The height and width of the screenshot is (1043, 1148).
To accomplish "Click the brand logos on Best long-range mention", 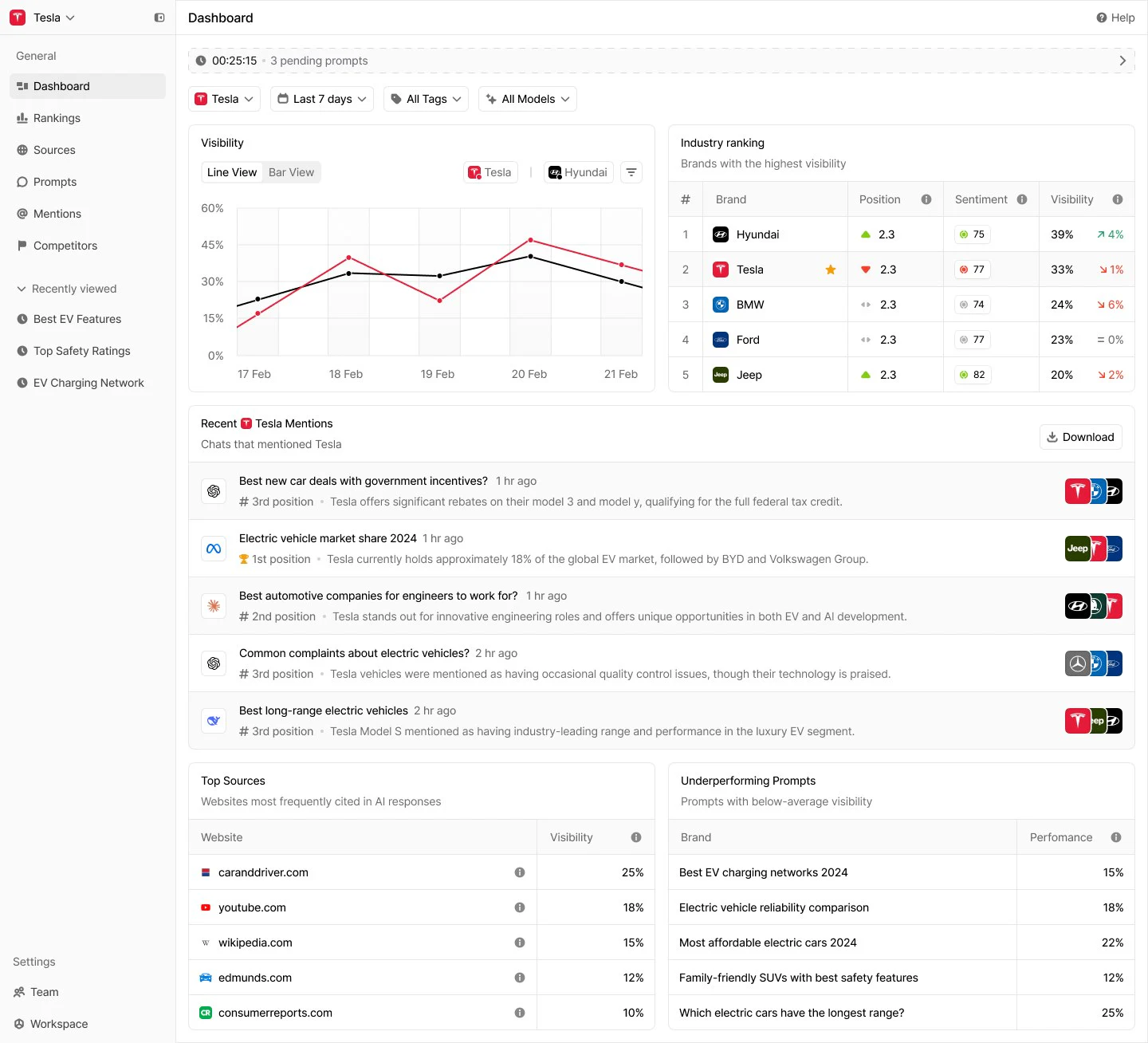I will click(x=1094, y=721).
